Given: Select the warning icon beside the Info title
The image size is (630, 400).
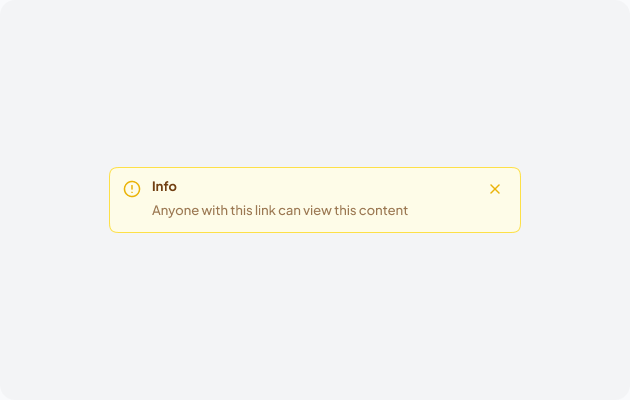Looking at the screenshot, I should point(132,189).
